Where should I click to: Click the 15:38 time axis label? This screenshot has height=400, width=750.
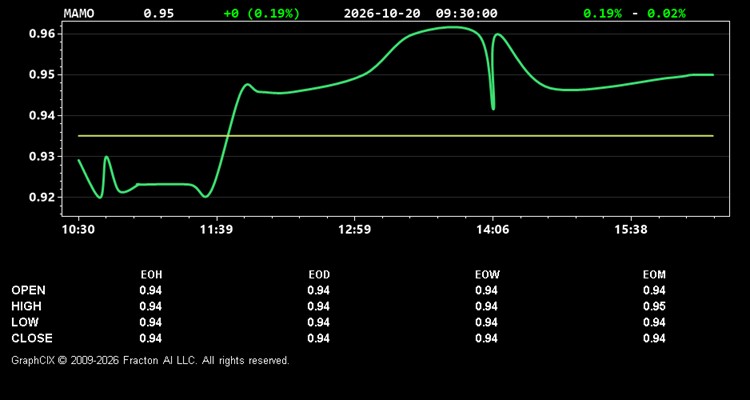(631, 230)
